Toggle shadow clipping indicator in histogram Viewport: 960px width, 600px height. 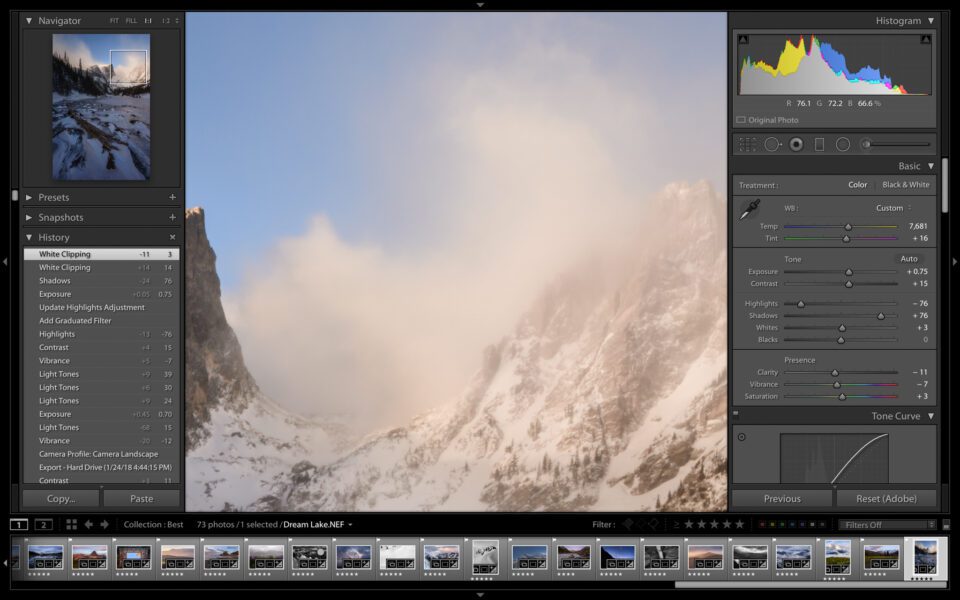pyautogui.click(x=743, y=39)
